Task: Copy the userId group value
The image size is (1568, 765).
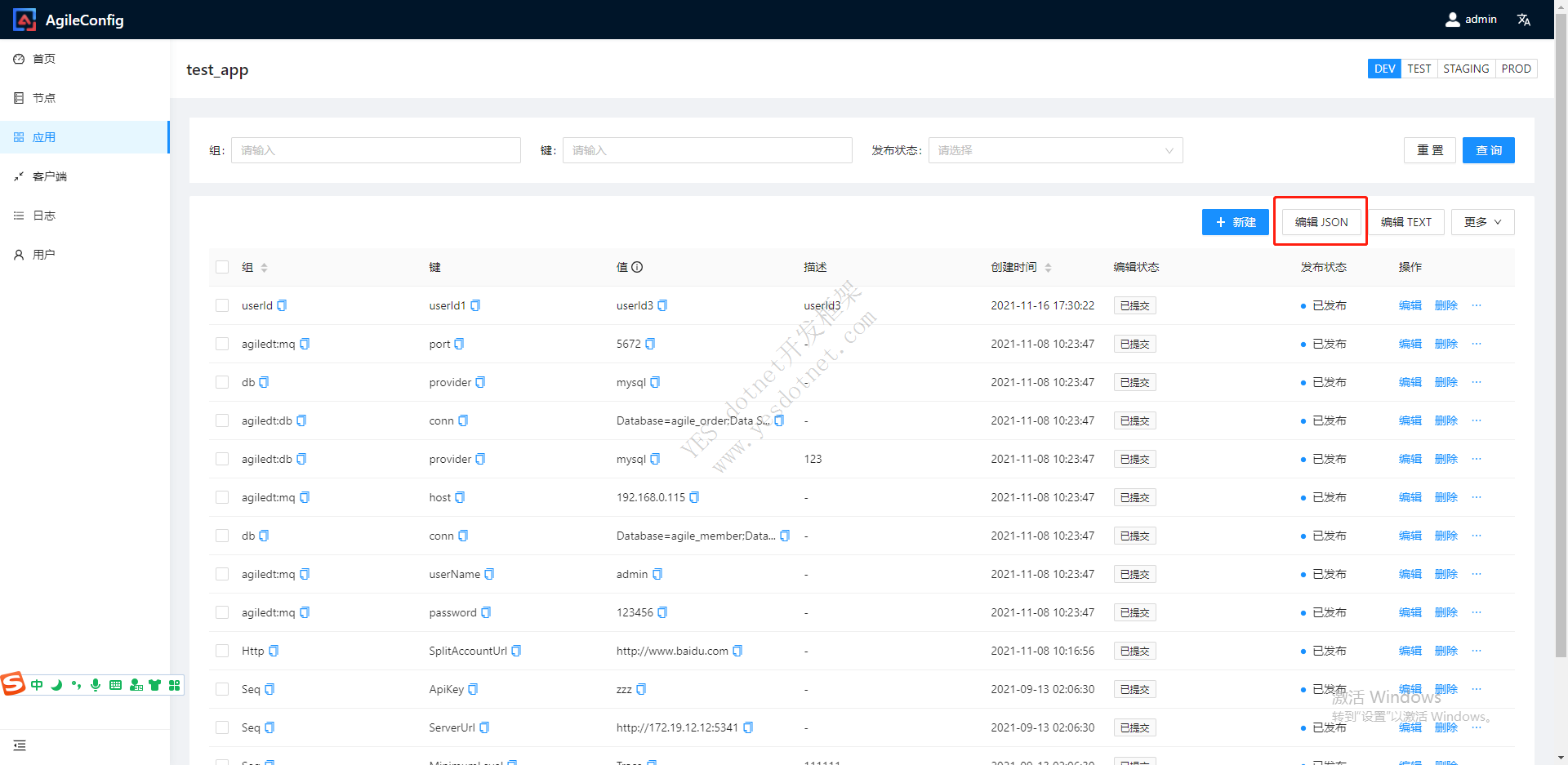Action: 282,305
